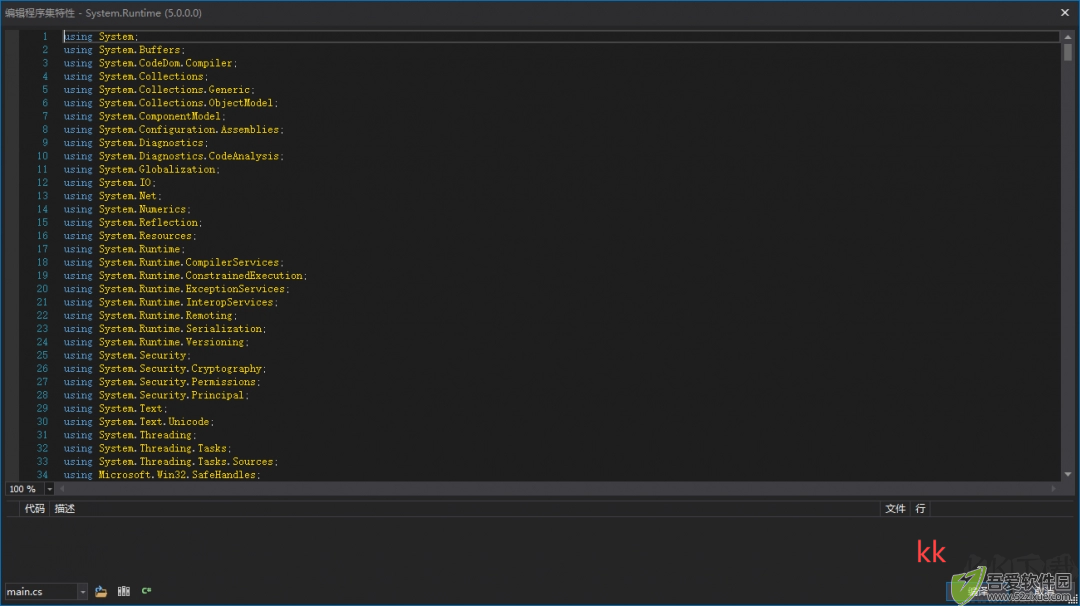Click line 'using System.Runtime.ExceptionServices;'

pyautogui.click(x=177, y=289)
